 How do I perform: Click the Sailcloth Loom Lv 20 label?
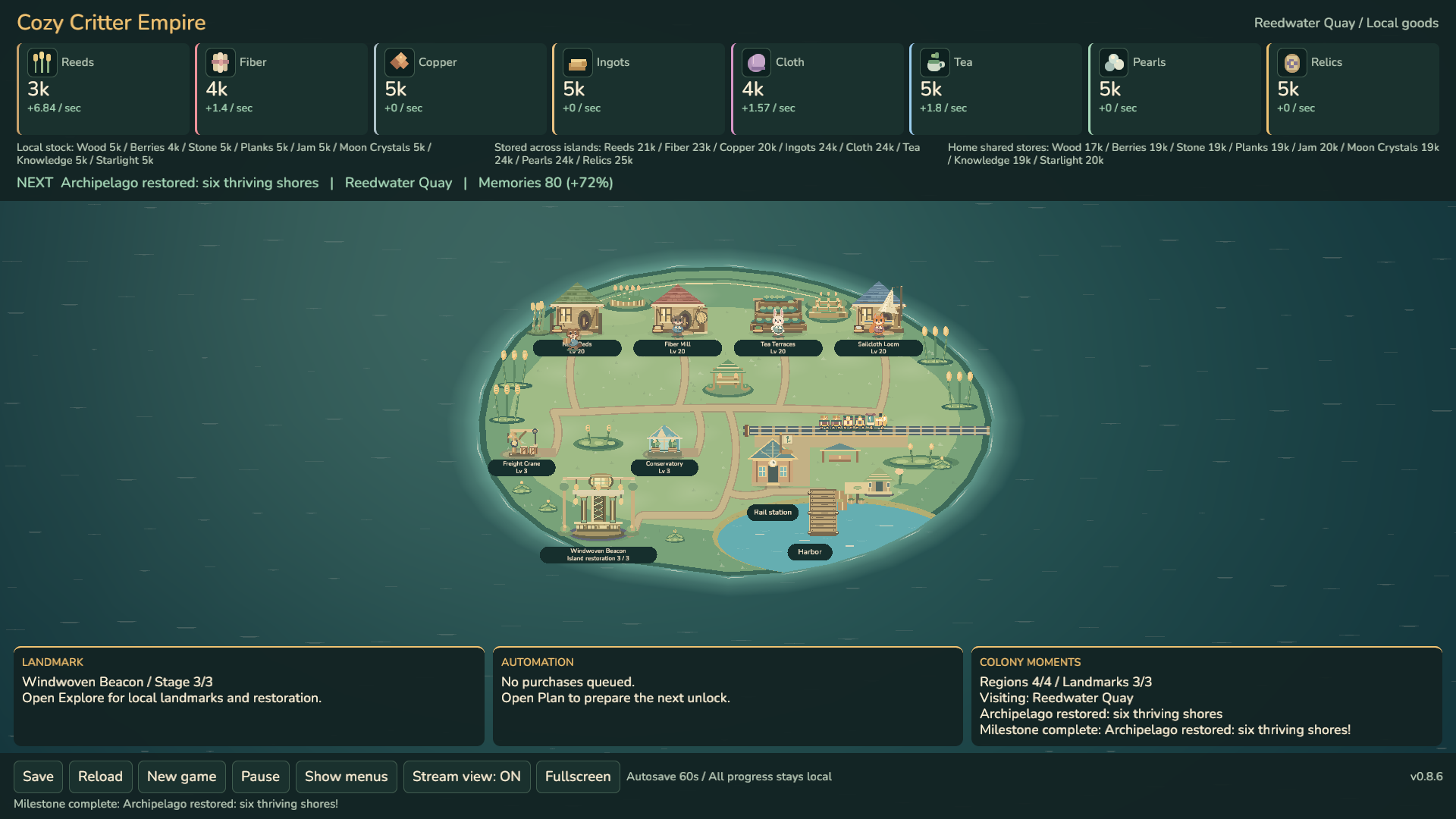tap(878, 348)
